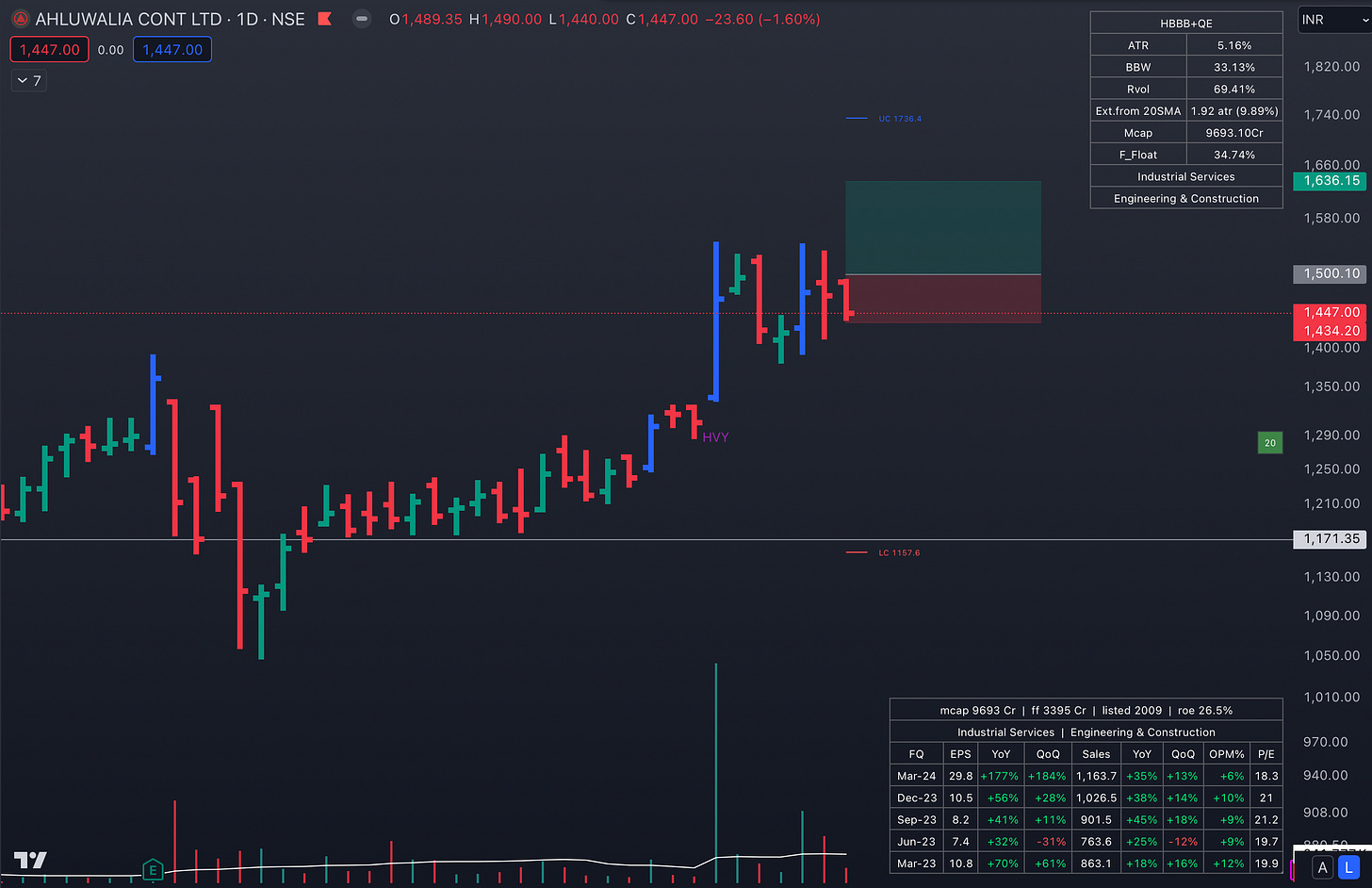1372x888 pixels.
Task: Click the Sales column header
Action: click(x=1096, y=754)
